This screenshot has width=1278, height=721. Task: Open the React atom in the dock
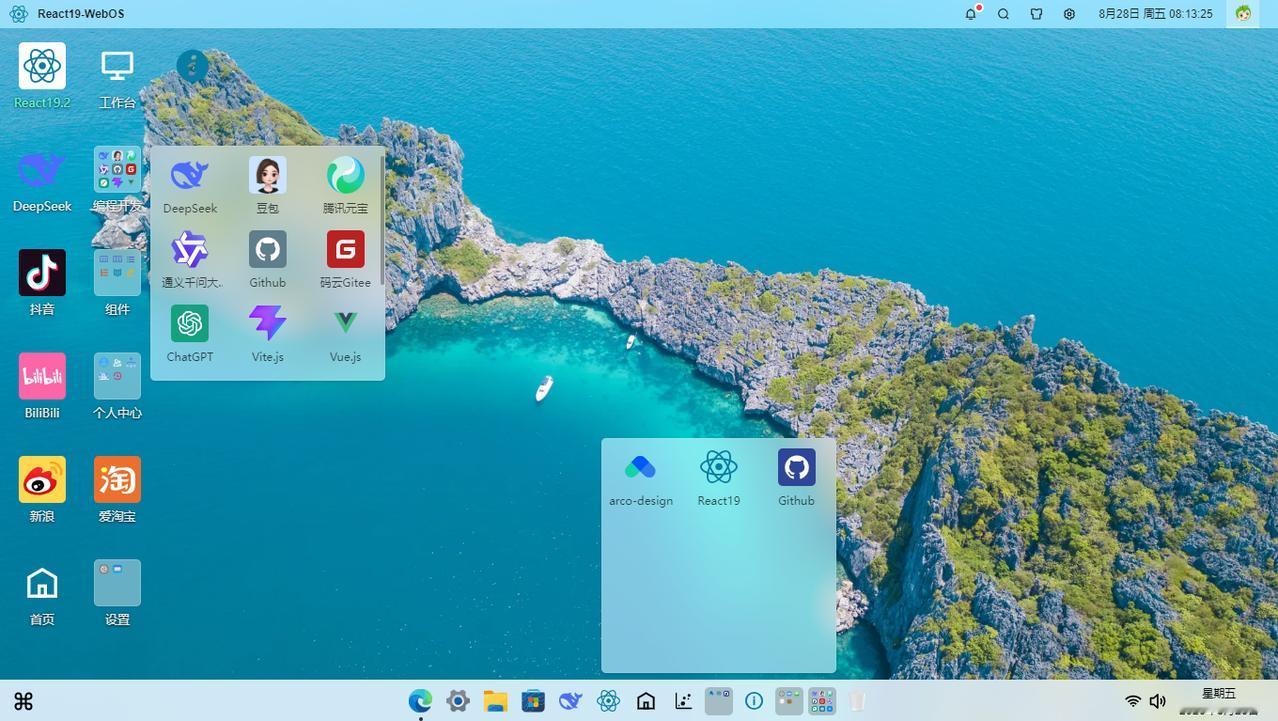click(608, 701)
